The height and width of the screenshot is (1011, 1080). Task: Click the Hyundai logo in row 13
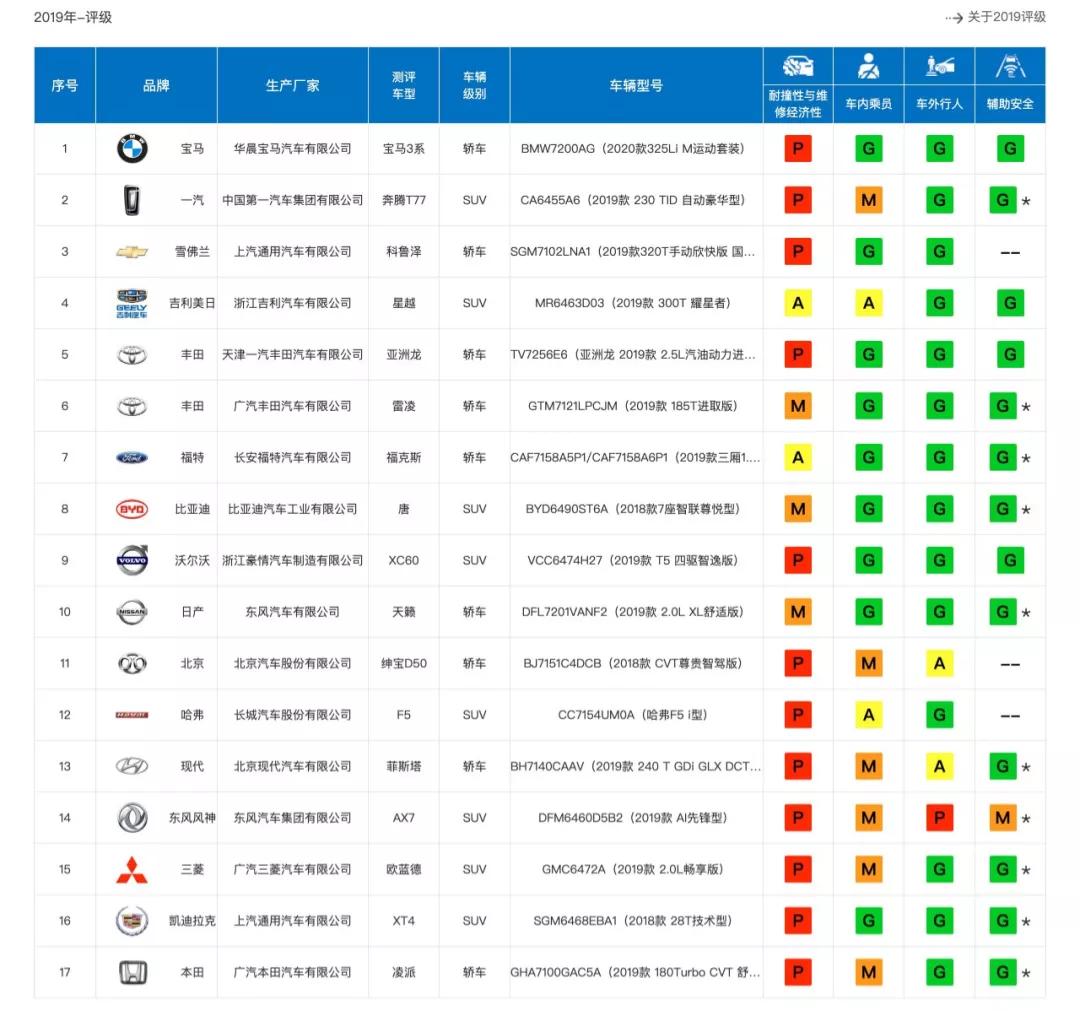click(x=132, y=767)
